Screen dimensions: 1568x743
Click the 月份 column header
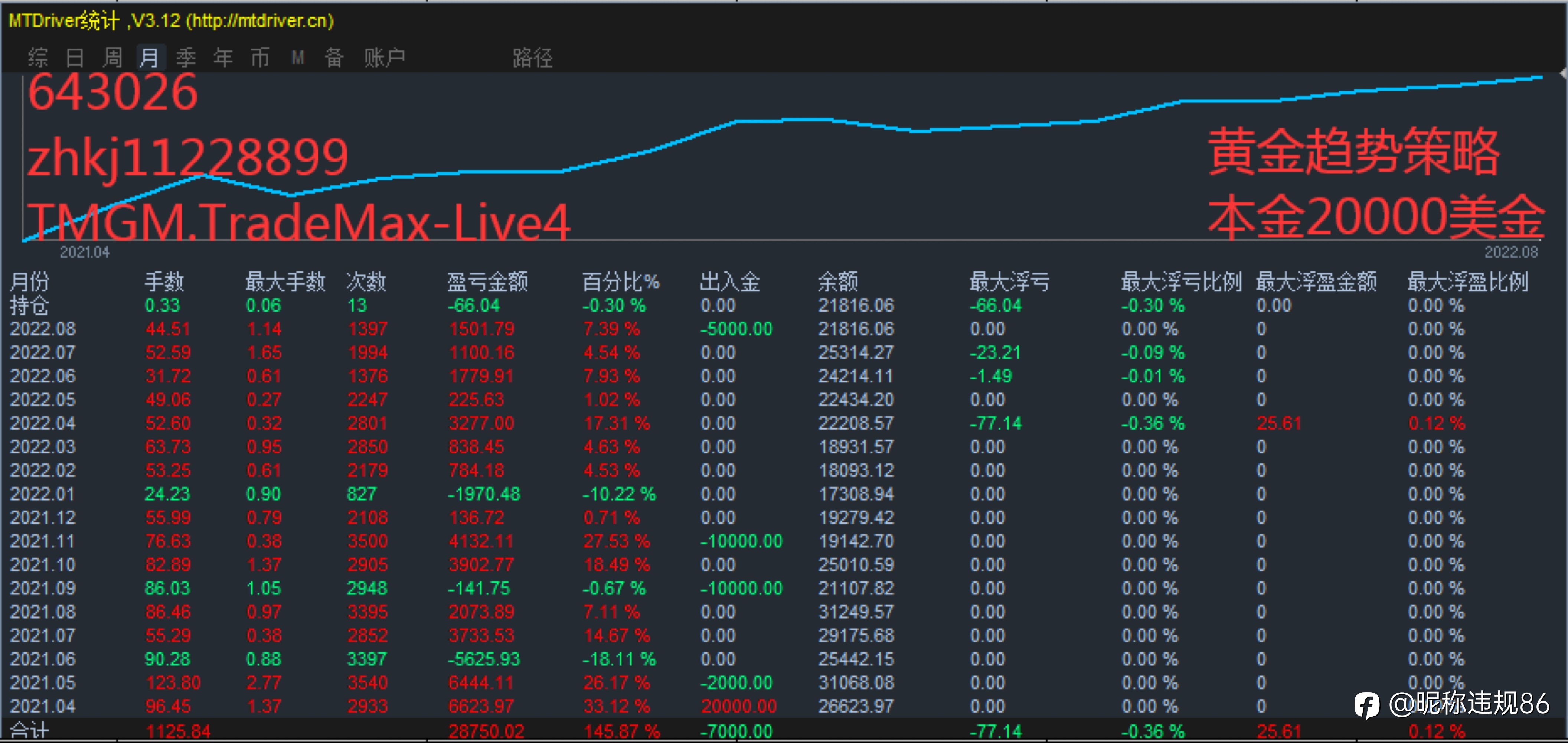point(30,282)
